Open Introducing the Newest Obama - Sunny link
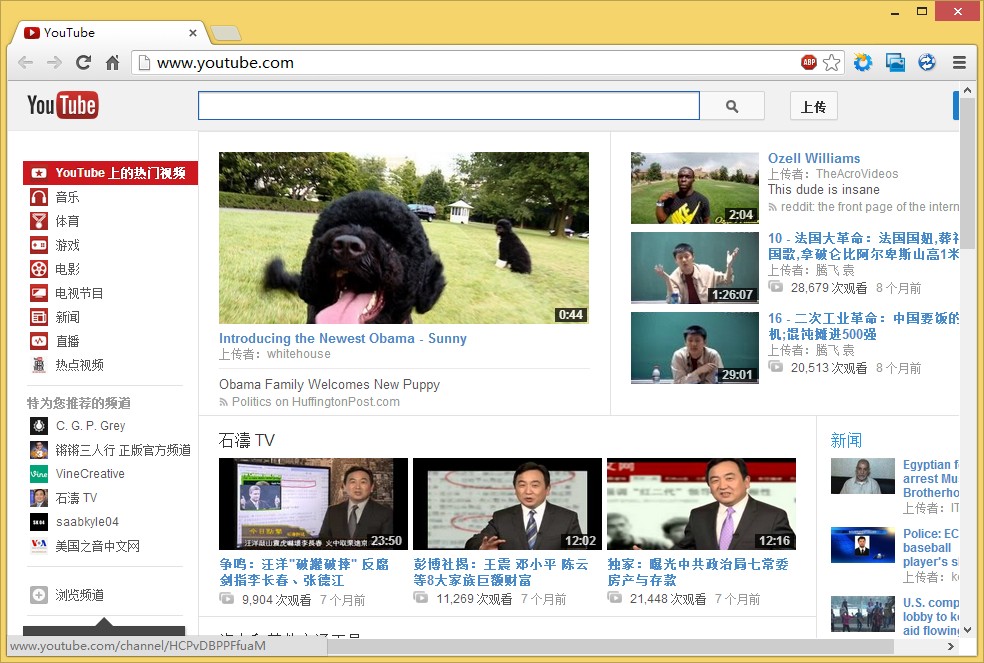The width and height of the screenshot is (984, 663). [343, 338]
